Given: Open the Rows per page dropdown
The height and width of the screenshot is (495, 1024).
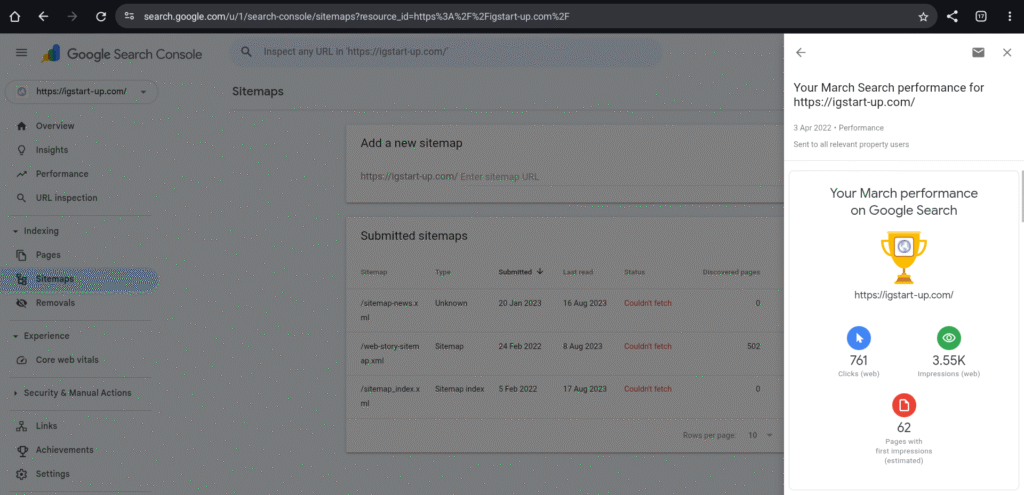Looking at the screenshot, I should pyautogui.click(x=760, y=435).
